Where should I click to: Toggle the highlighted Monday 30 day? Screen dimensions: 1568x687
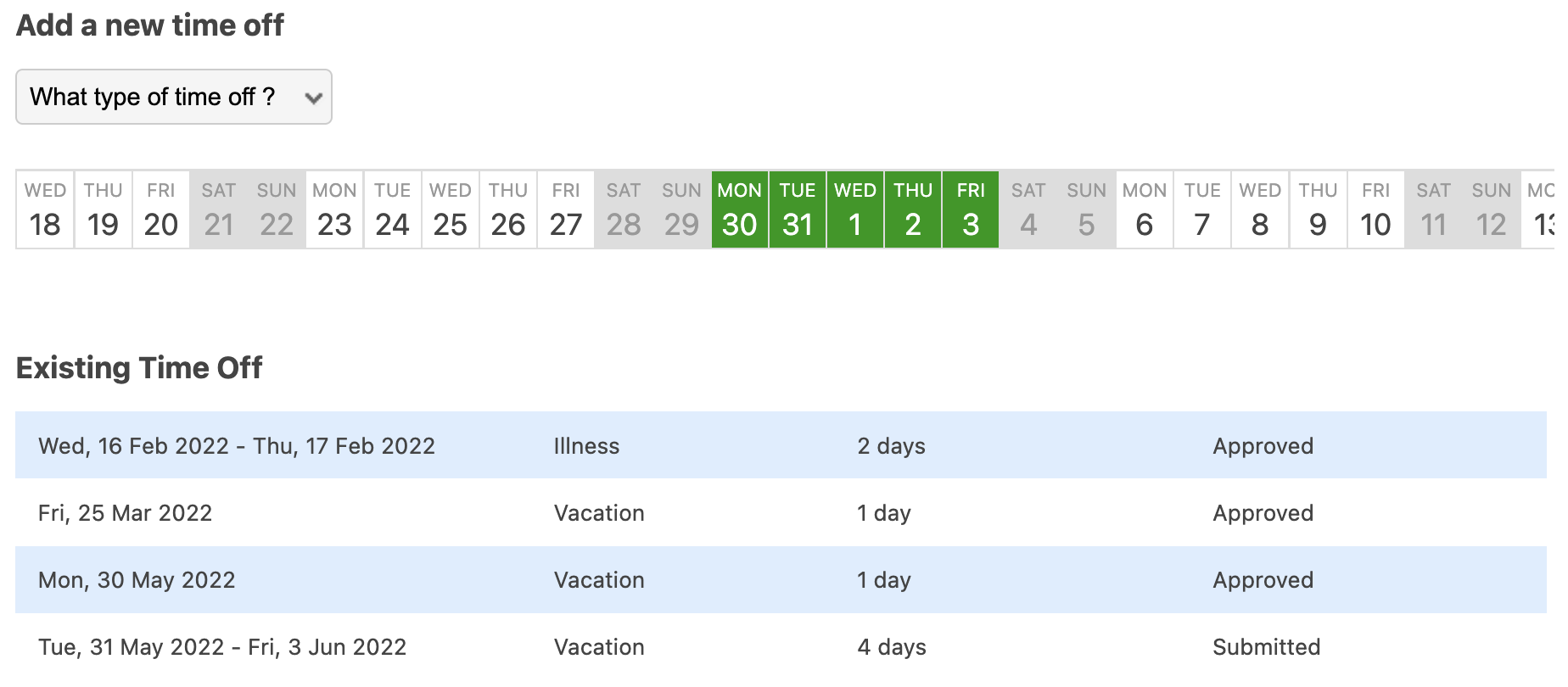tap(739, 209)
